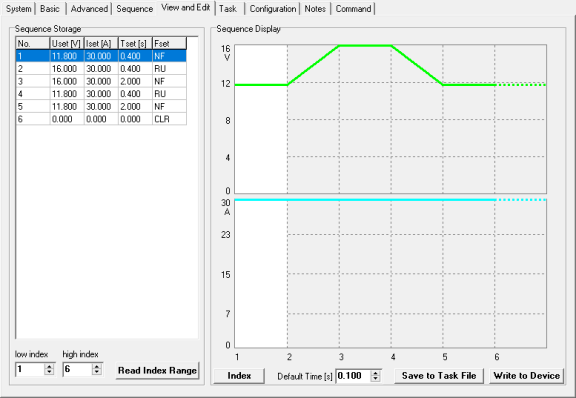Switch to the System tab
This screenshot has width=576, height=398.
click(x=18, y=8)
